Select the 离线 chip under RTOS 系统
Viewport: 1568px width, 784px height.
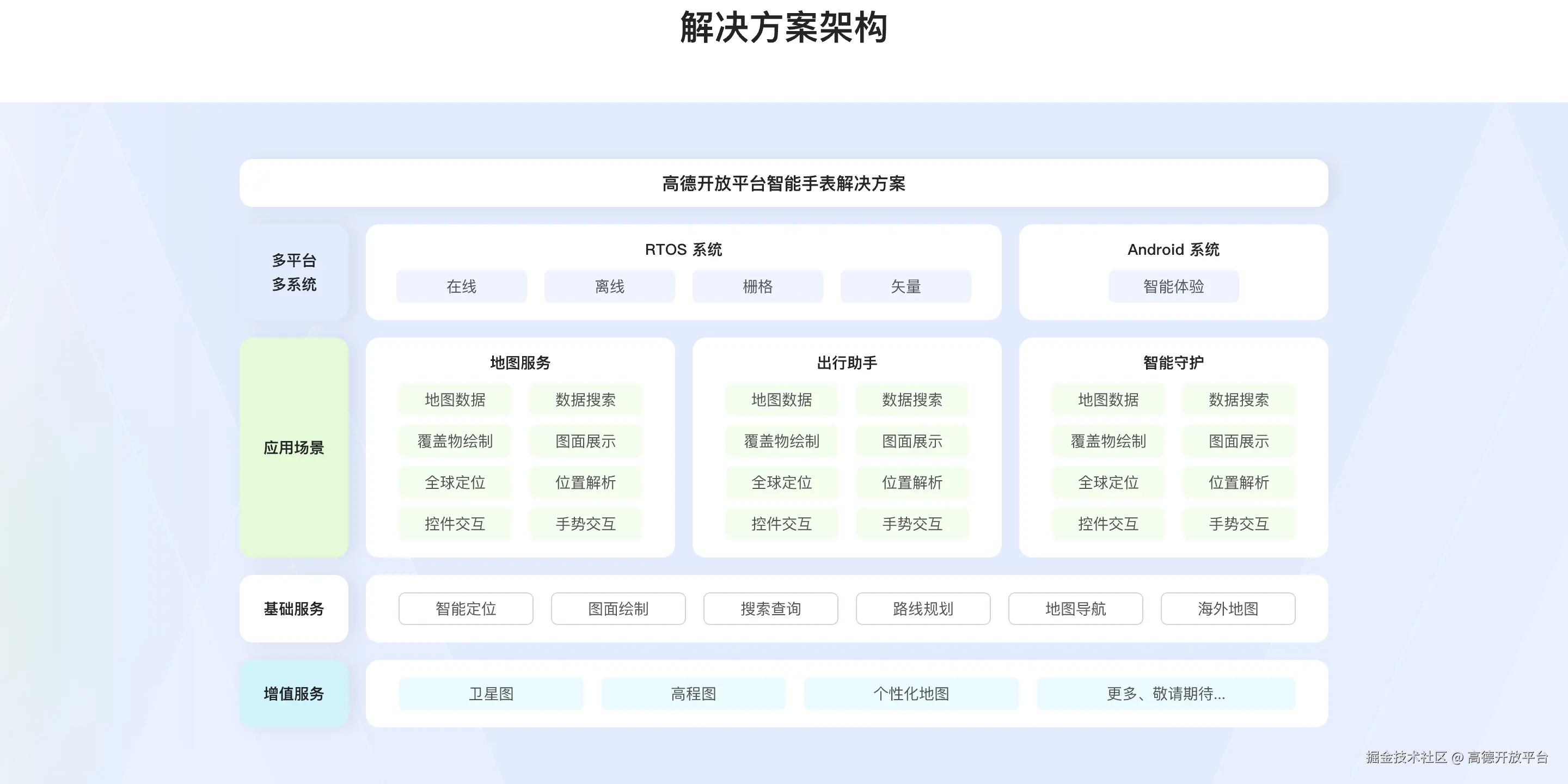609,286
